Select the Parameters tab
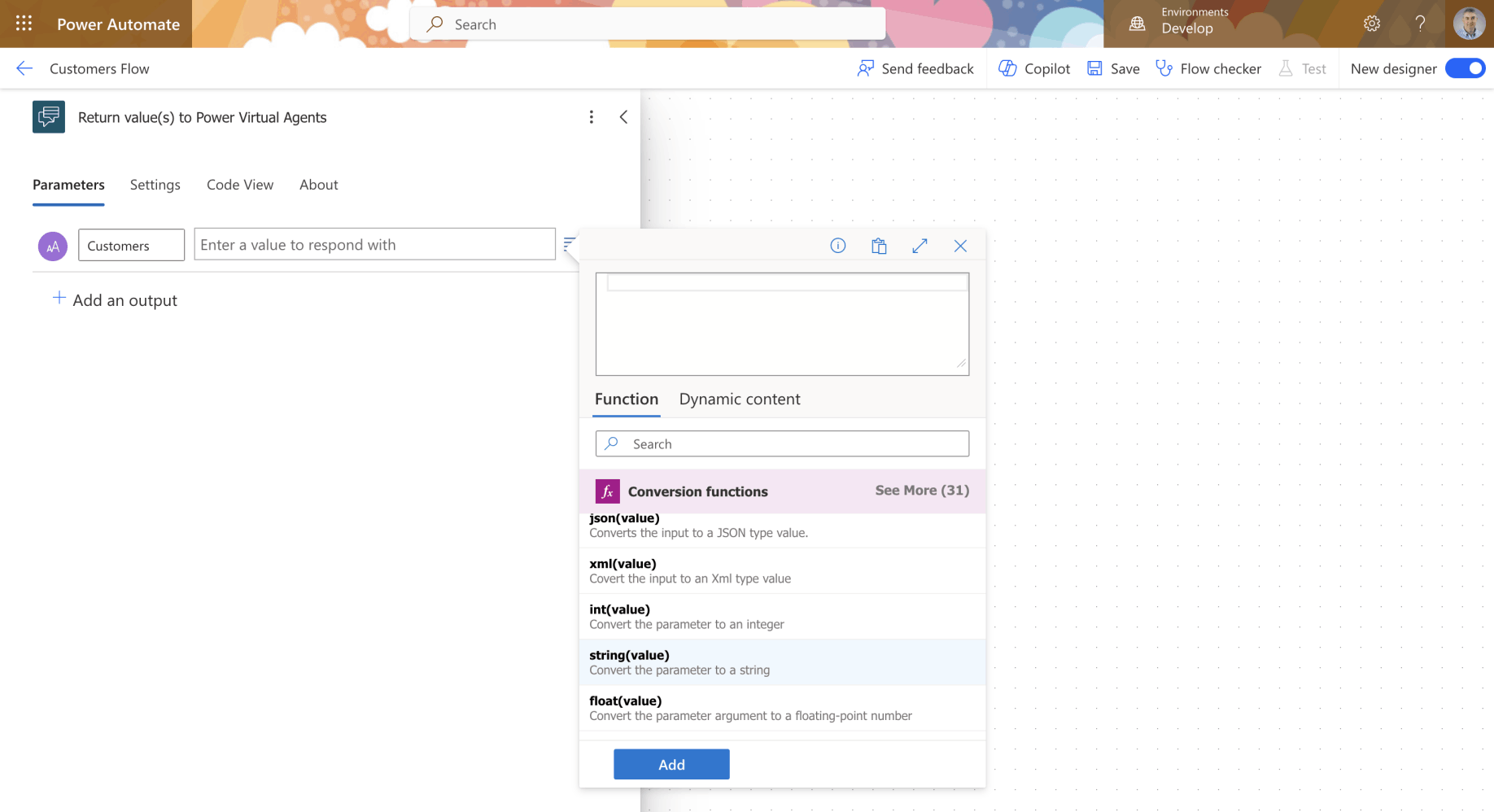This screenshot has height=812, width=1494. coord(68,185)
